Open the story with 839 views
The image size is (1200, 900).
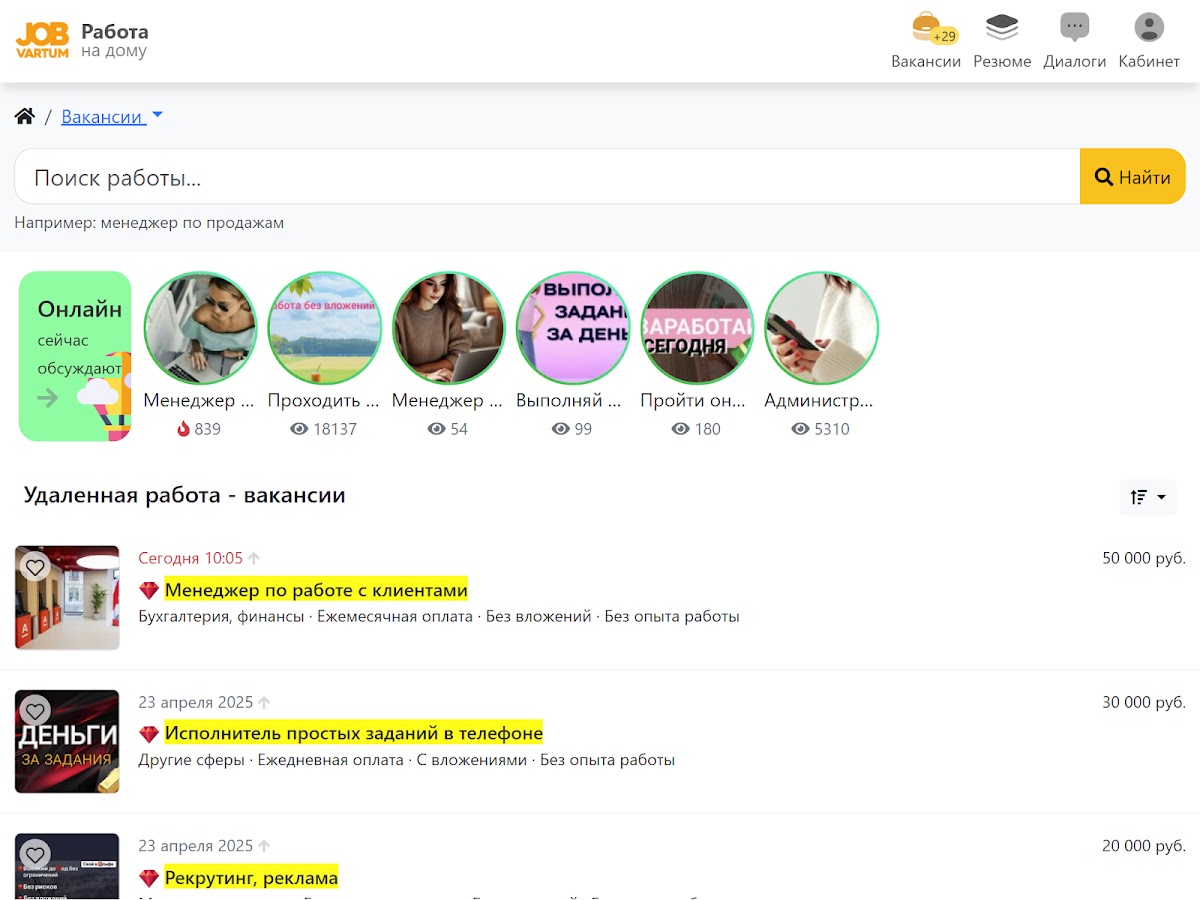(201, 329)
